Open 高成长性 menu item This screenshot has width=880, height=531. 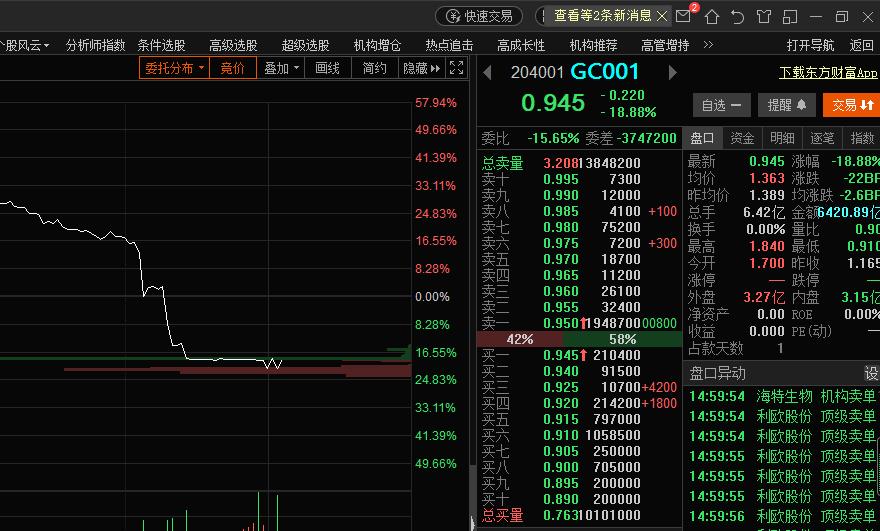(521, 45)
